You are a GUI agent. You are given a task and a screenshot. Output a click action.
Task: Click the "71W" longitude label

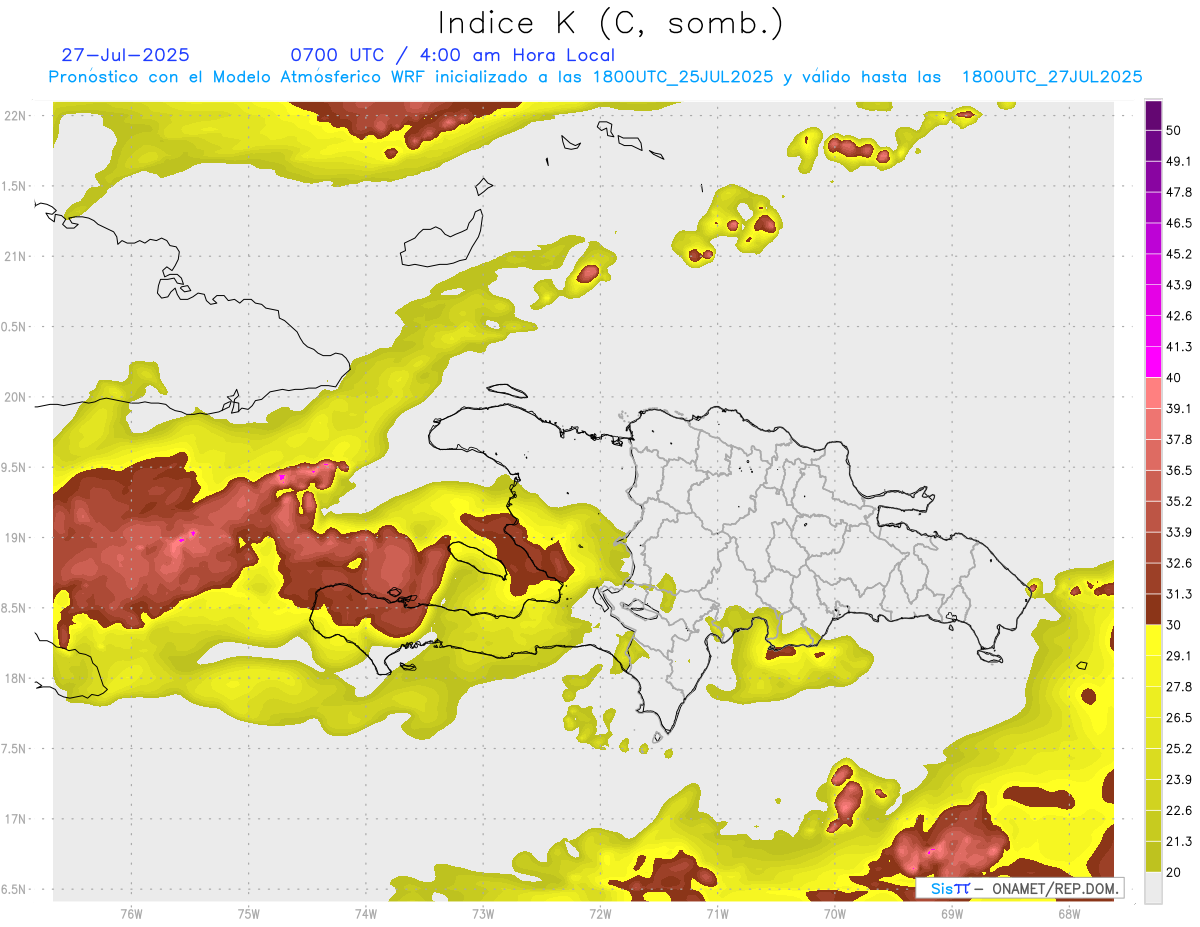tap(717, 913)
